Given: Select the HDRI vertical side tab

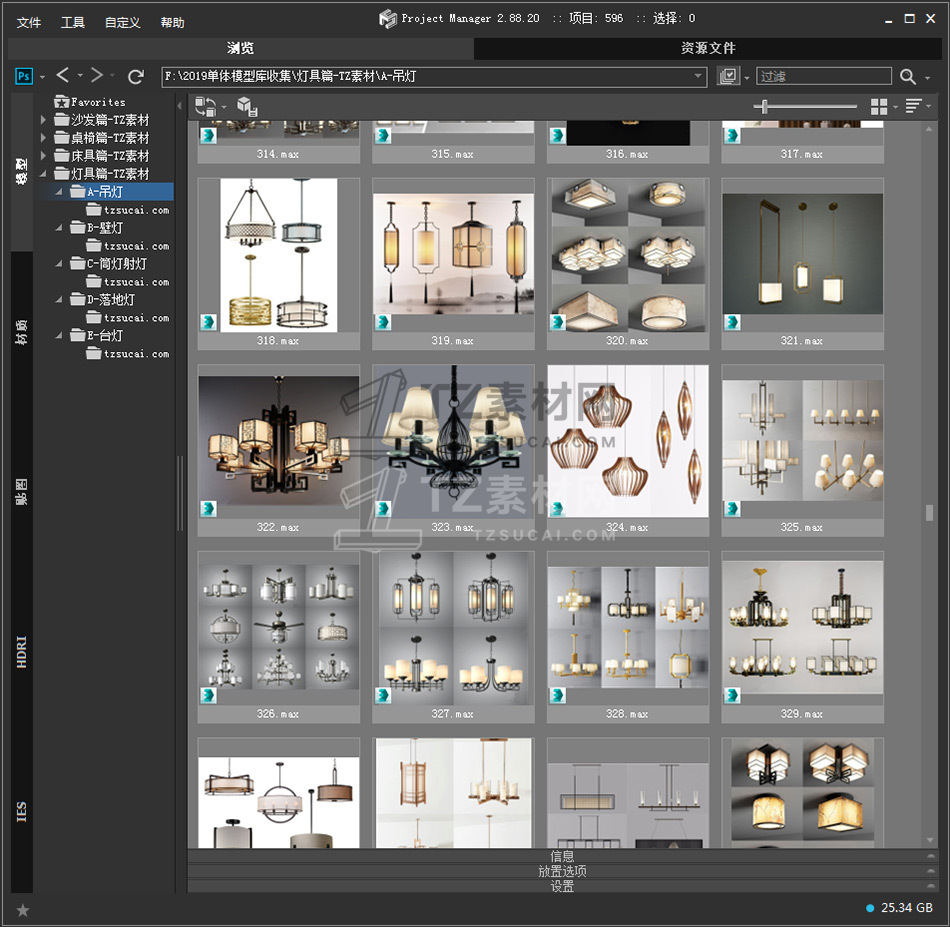Looking at the screenshot, I should point(22,650).
